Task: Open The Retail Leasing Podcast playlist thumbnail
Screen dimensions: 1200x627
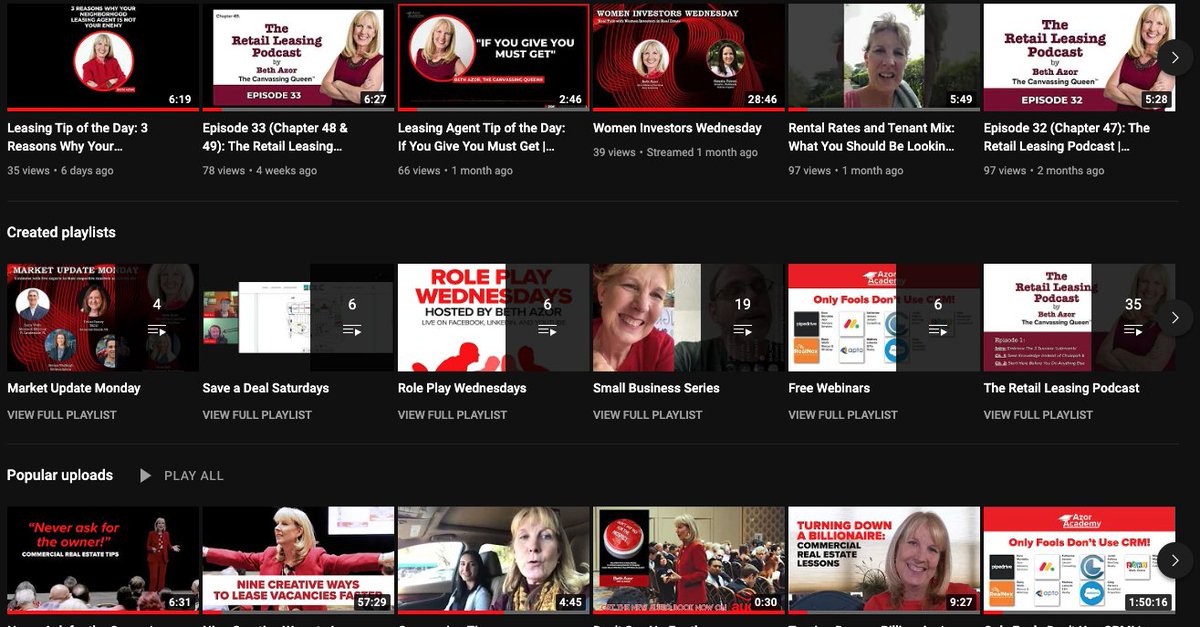Action: 1079,318
